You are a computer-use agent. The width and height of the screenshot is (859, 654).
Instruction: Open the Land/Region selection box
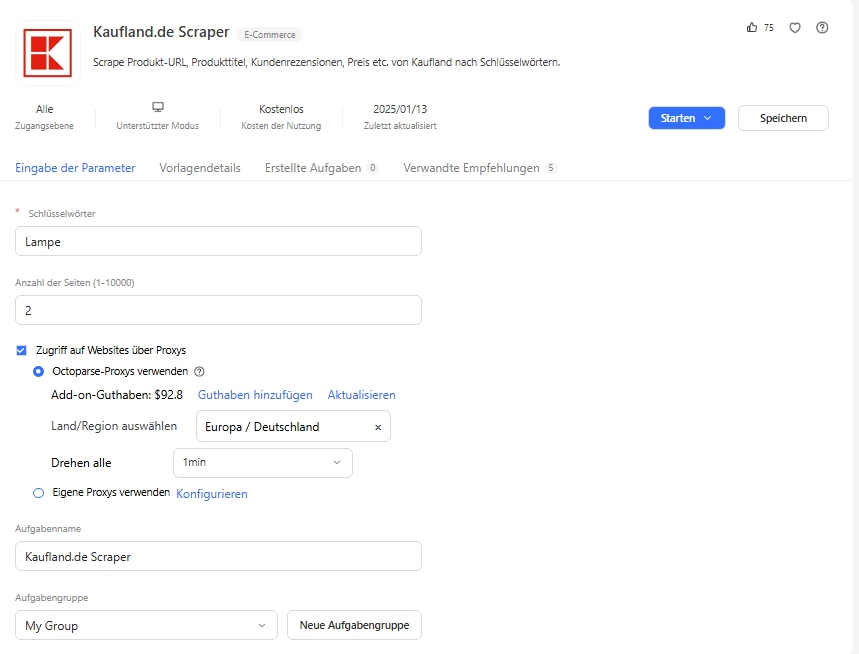coord(293,426)
